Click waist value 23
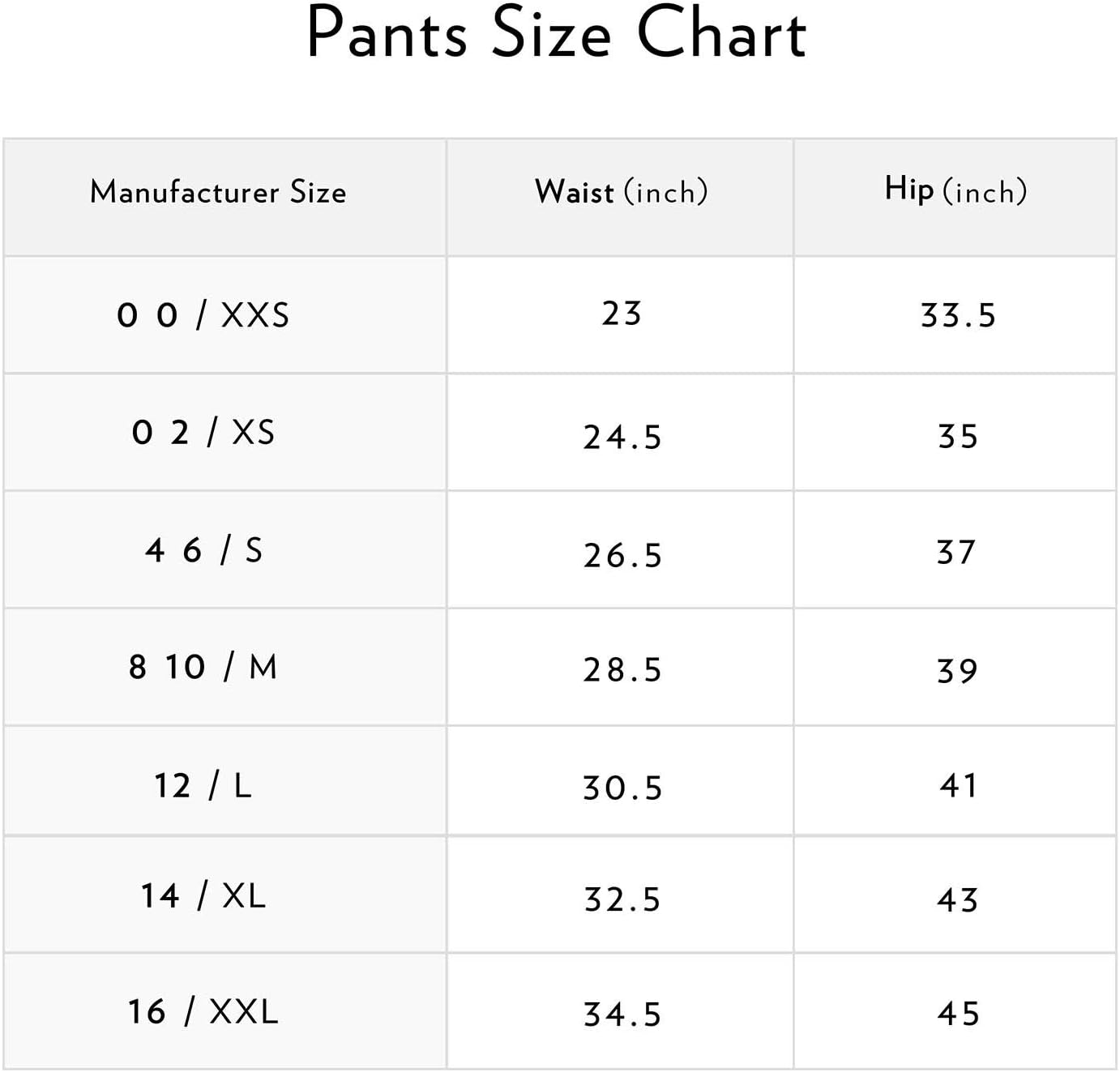Screen dimensions: 1120x1072 pyautogui.click(x=622, y=314)
